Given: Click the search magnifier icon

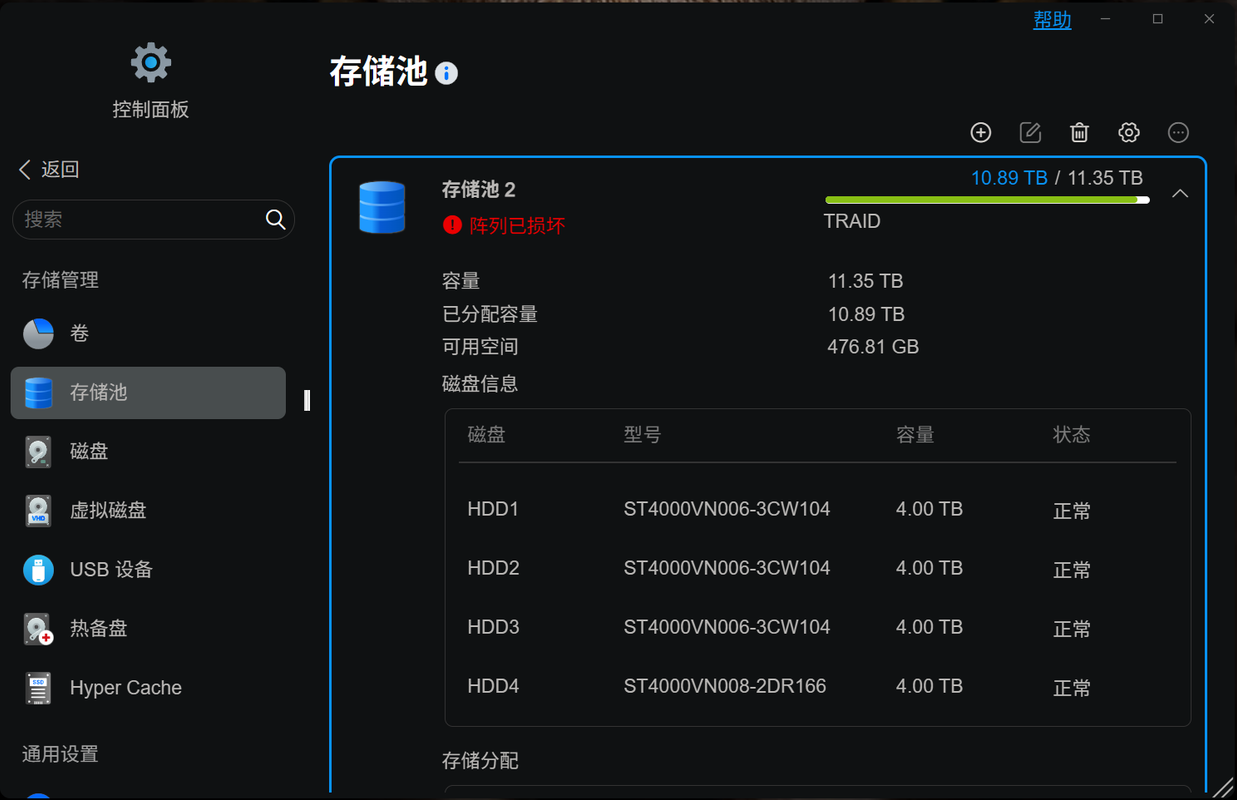Looking at the screenshot, I should tap(276, 219).
